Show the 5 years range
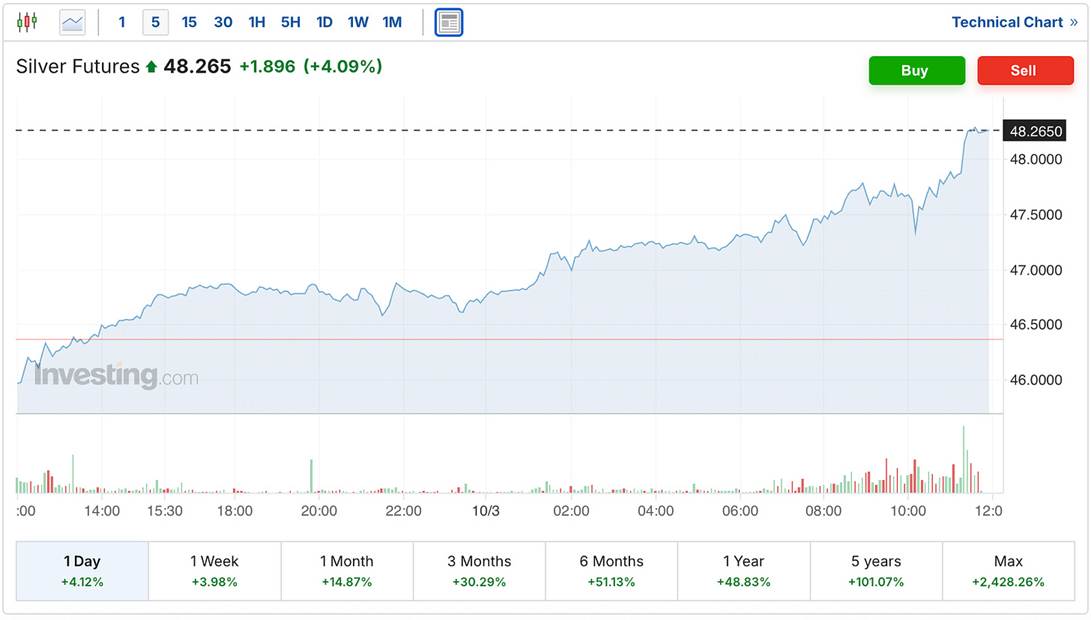This screenshot has width=1091, height=620. coord(876,570)
